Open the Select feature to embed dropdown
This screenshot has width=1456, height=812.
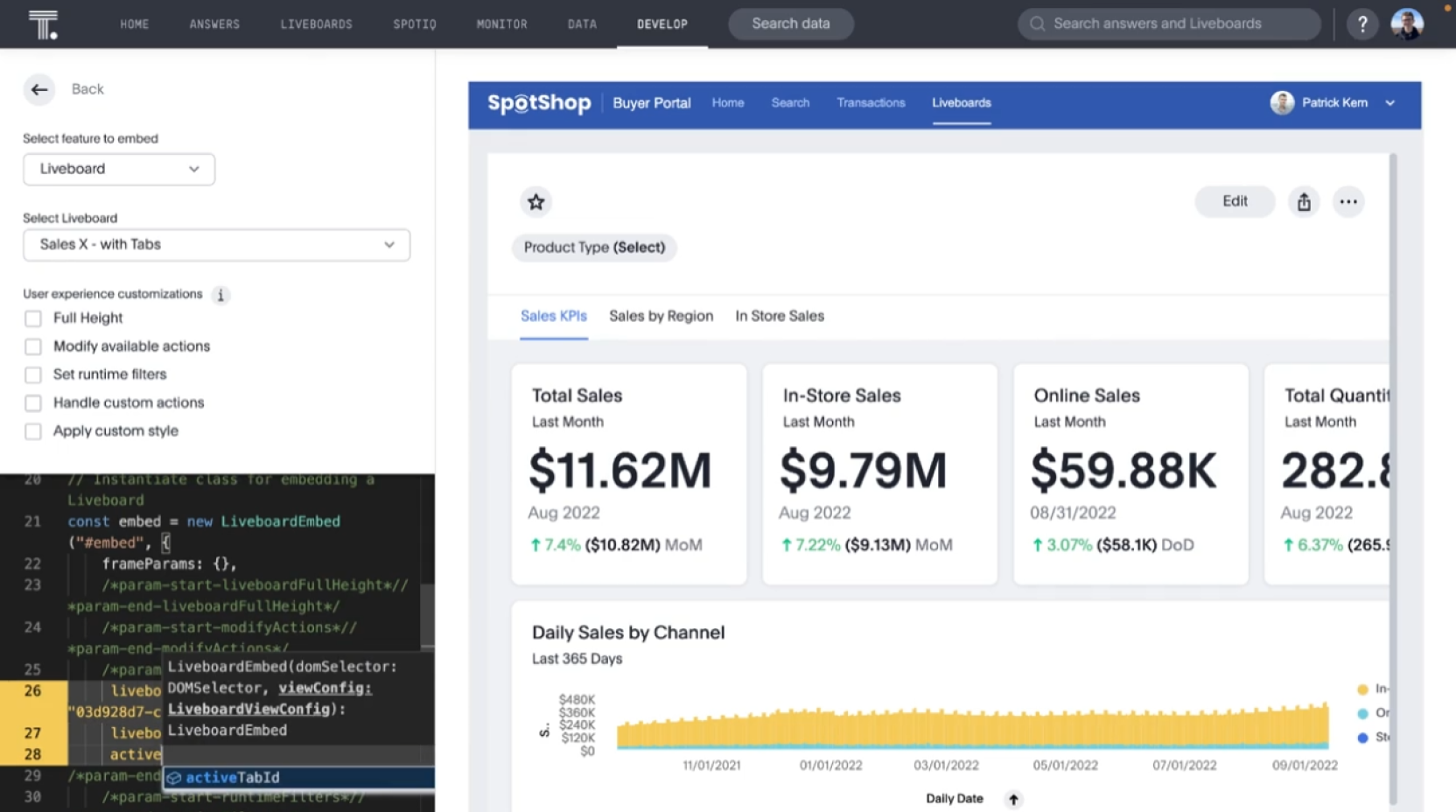click(119, 169)
